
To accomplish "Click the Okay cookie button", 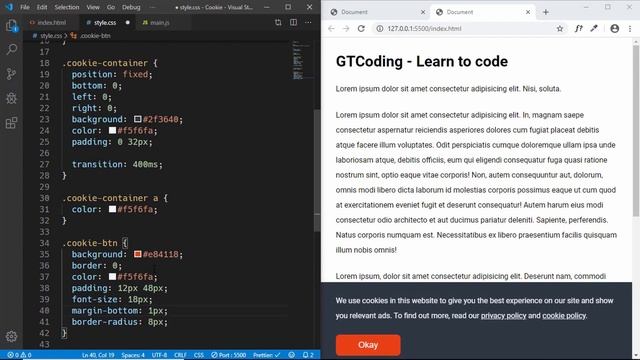I will click(368, 345).
